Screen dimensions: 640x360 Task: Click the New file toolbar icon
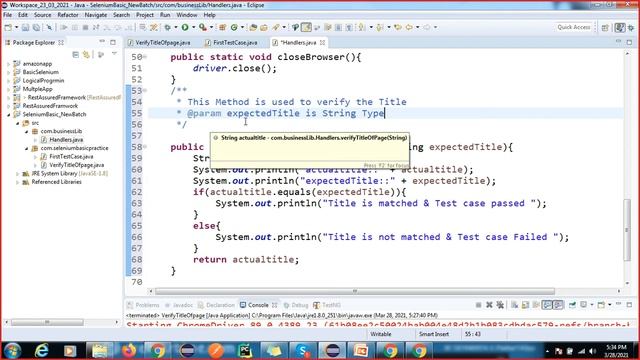(8, 27)
